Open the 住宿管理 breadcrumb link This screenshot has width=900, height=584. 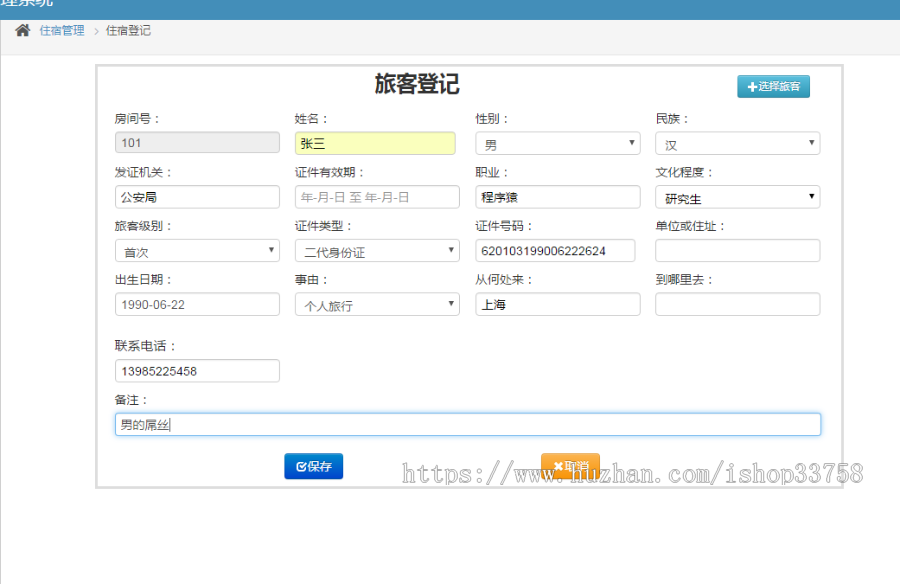(62, 30)
